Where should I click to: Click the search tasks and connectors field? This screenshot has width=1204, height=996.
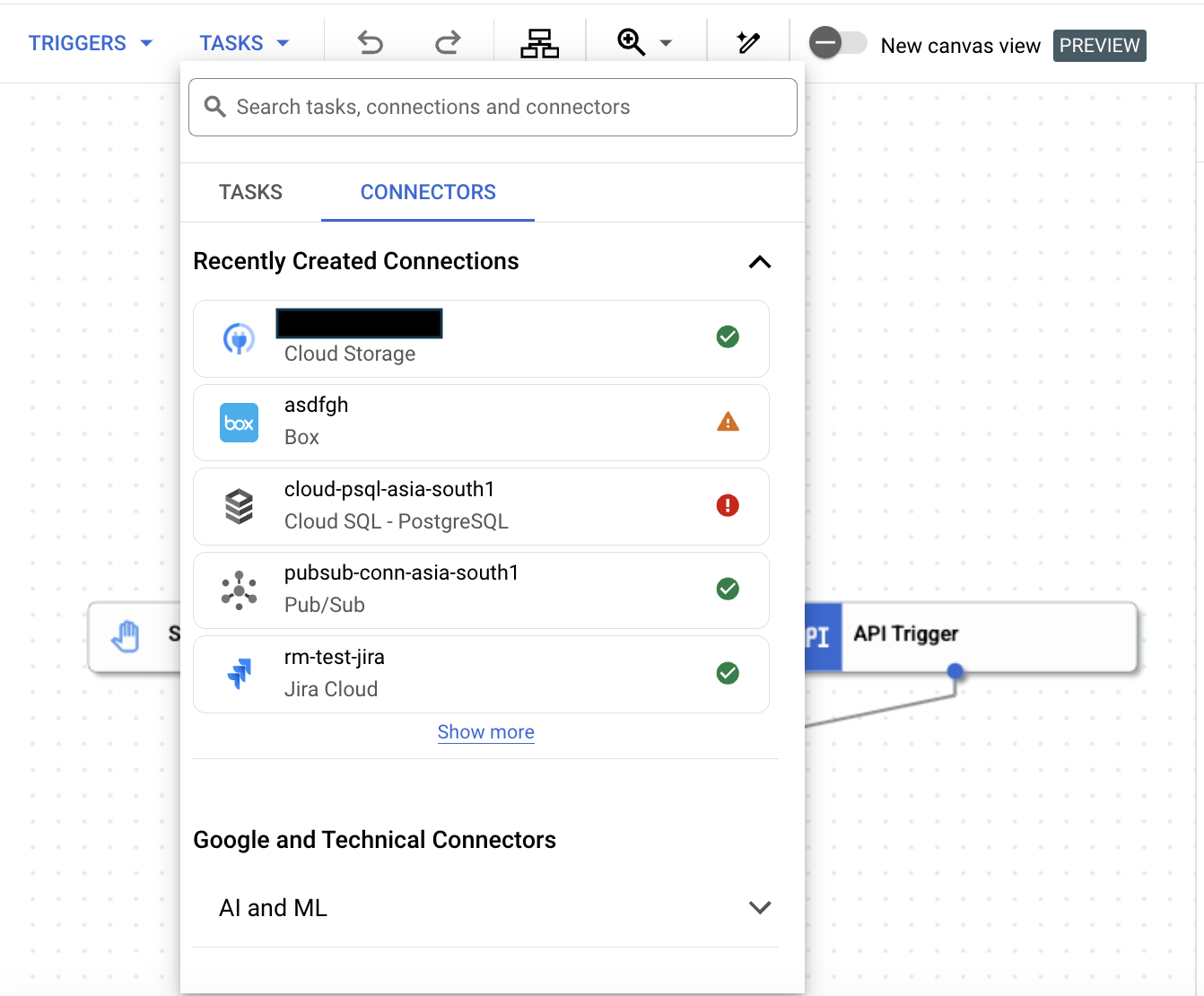tap(493, 107)
